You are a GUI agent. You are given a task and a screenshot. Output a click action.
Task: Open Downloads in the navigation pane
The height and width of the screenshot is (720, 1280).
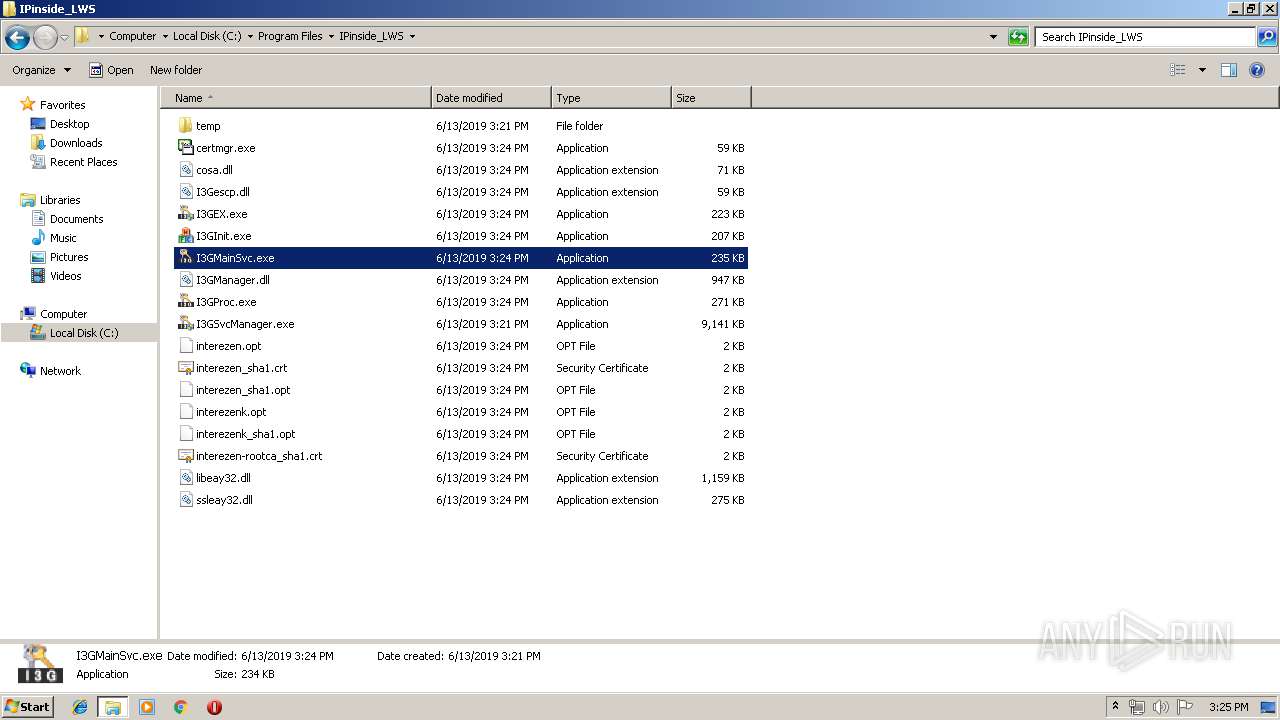pos(76,143)
